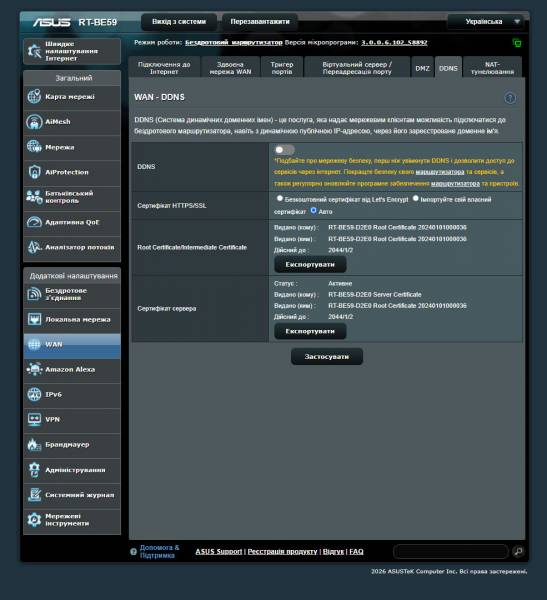Click the WAN - DDNS page title

[x=159, y=97]
